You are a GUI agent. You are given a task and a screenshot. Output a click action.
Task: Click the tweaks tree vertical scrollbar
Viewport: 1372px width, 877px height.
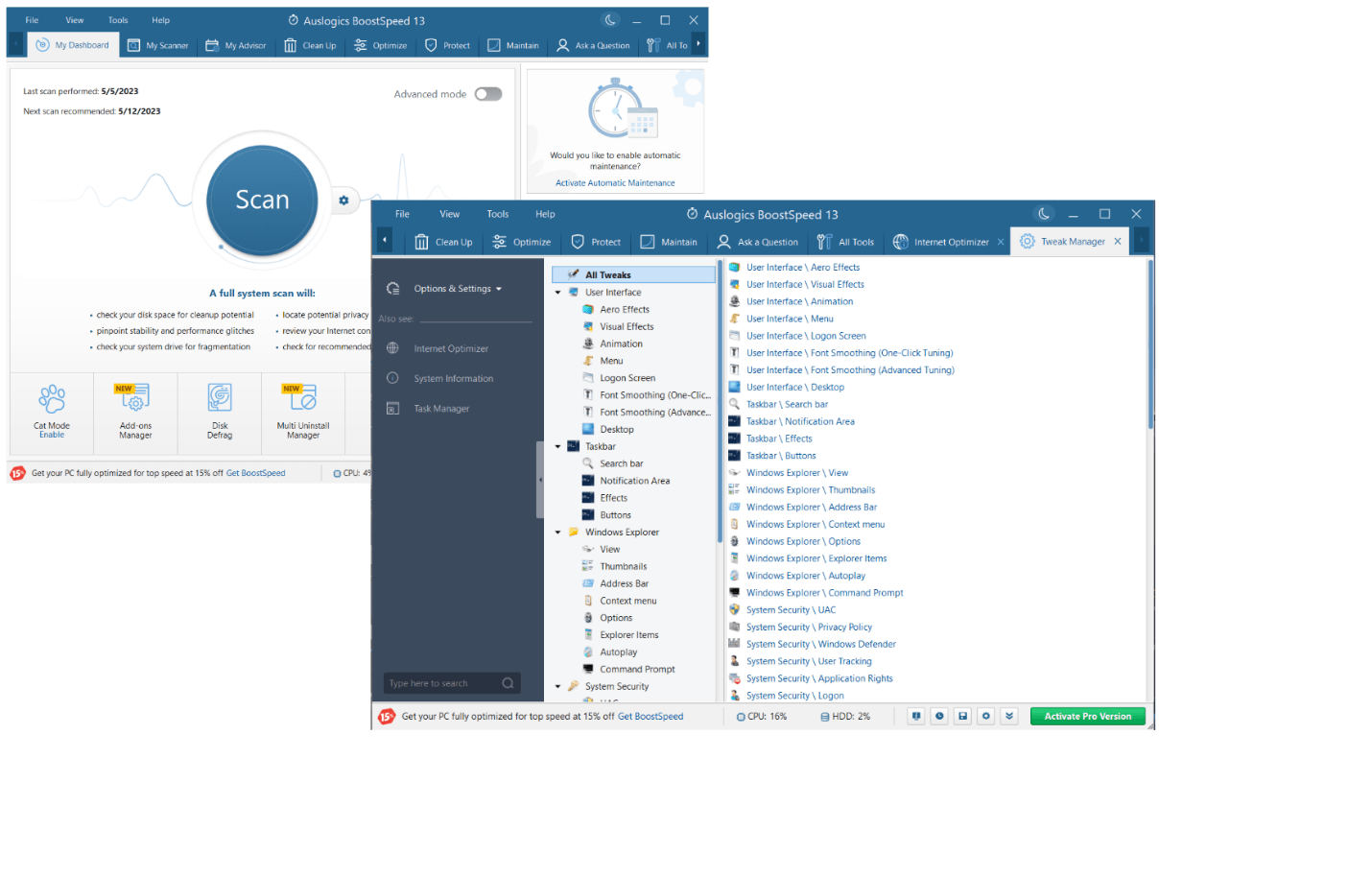(719, 403)
